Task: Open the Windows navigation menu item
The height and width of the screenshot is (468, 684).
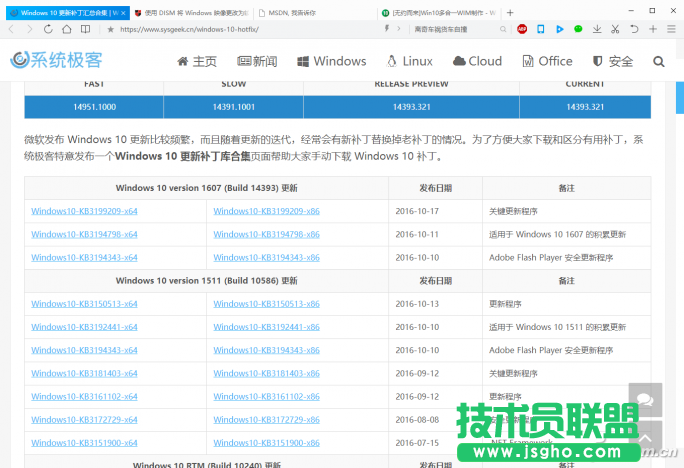Action: 331,61
